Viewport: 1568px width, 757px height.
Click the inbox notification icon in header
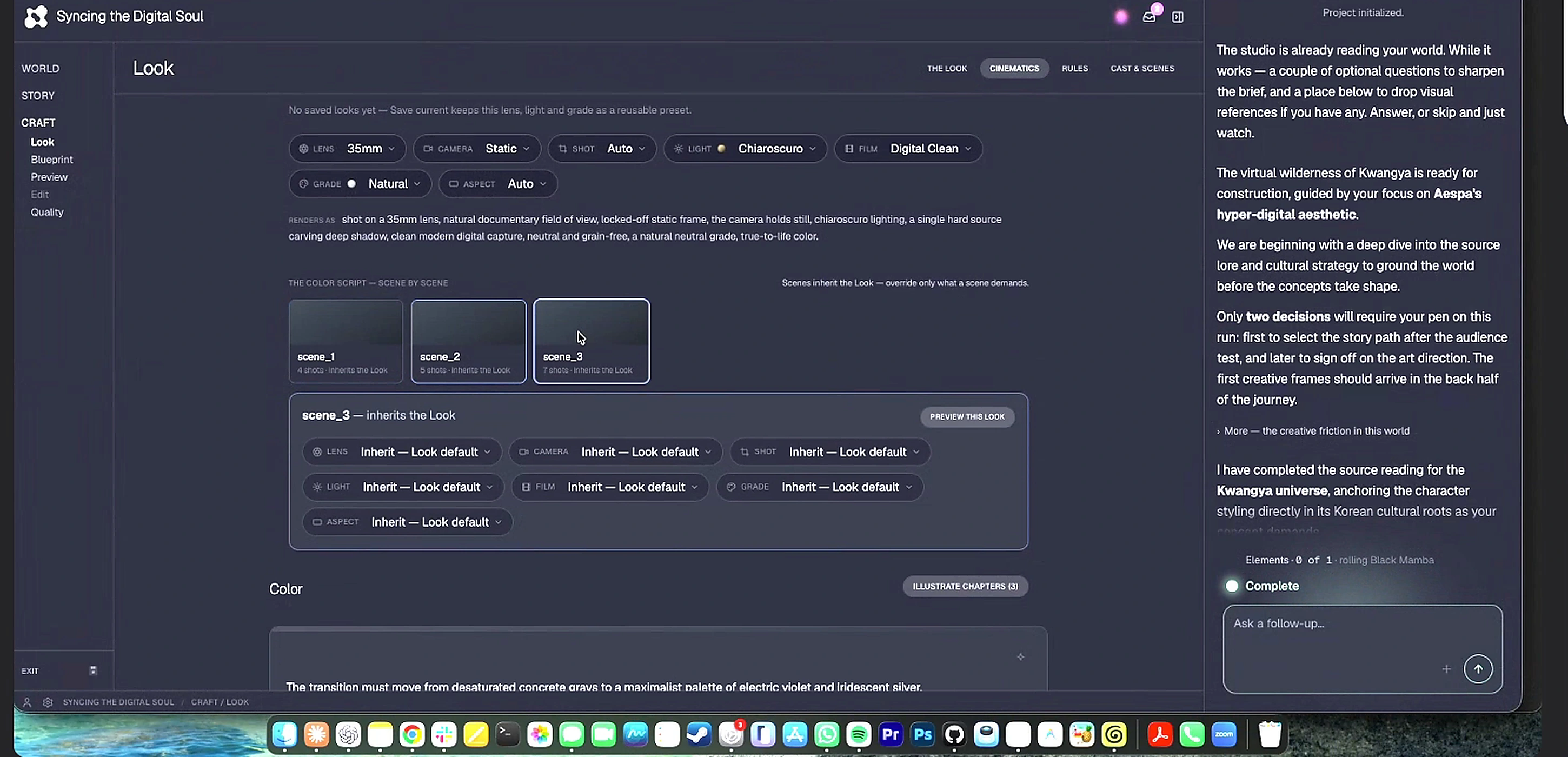(x=1148, y=17)
